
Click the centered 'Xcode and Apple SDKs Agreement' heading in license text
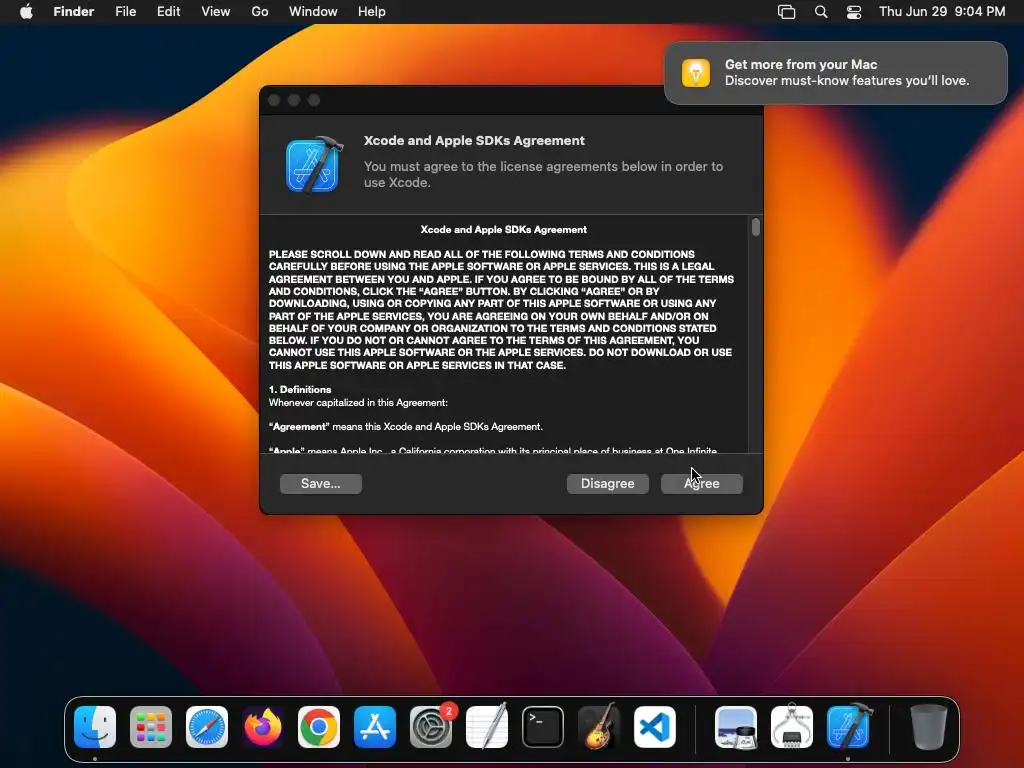pos(504,230)
